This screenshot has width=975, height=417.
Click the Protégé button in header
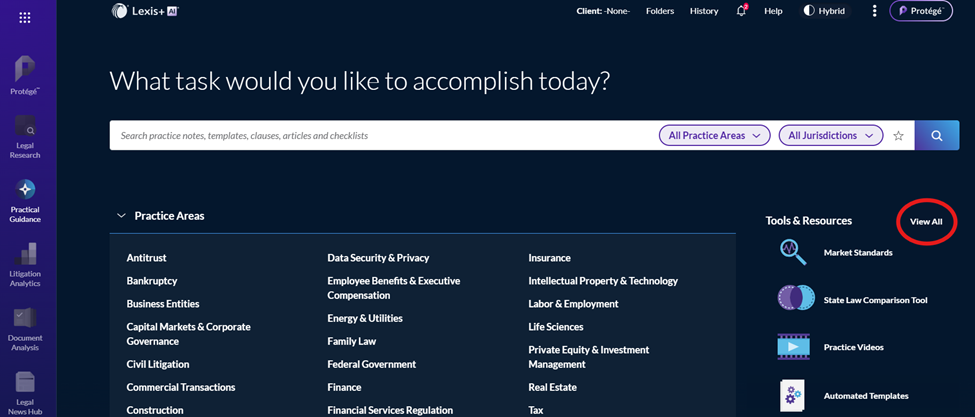pos(920,11)
